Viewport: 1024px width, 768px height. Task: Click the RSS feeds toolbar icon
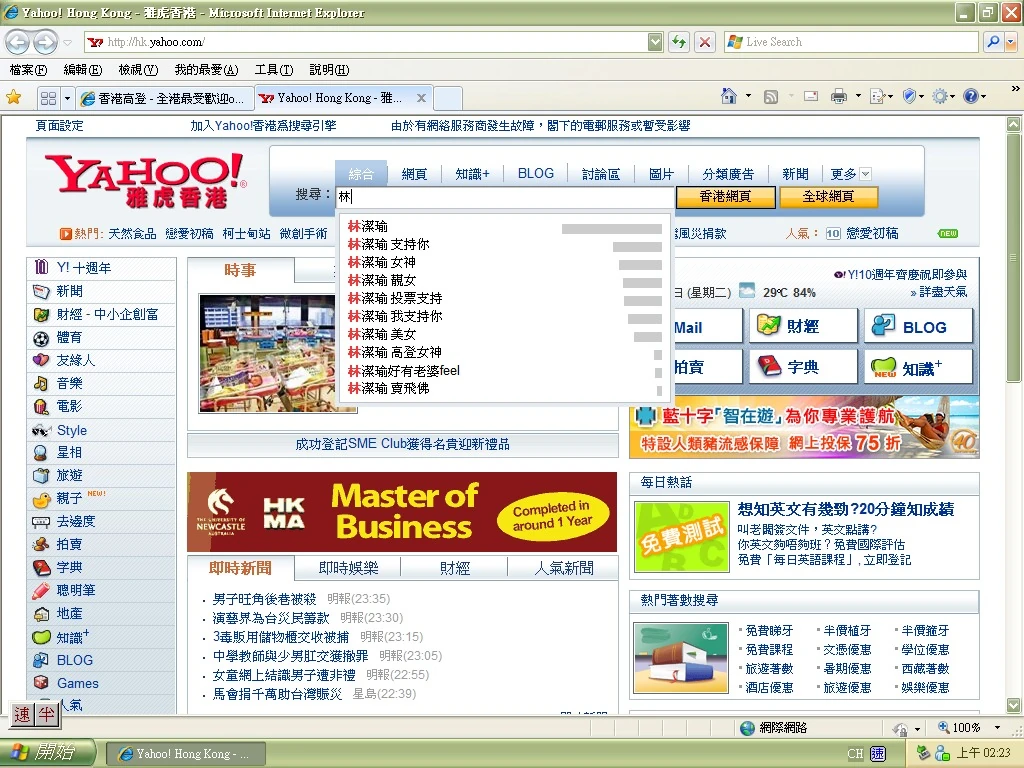click(x=771, y=97)
